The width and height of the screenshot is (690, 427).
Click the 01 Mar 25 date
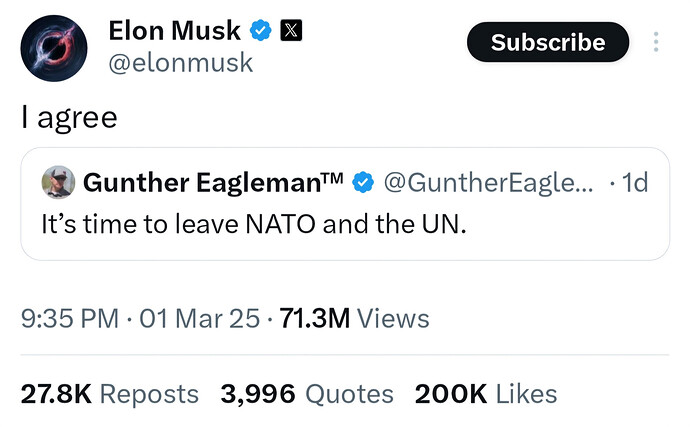pyautogui.click(x=201, y=319)
